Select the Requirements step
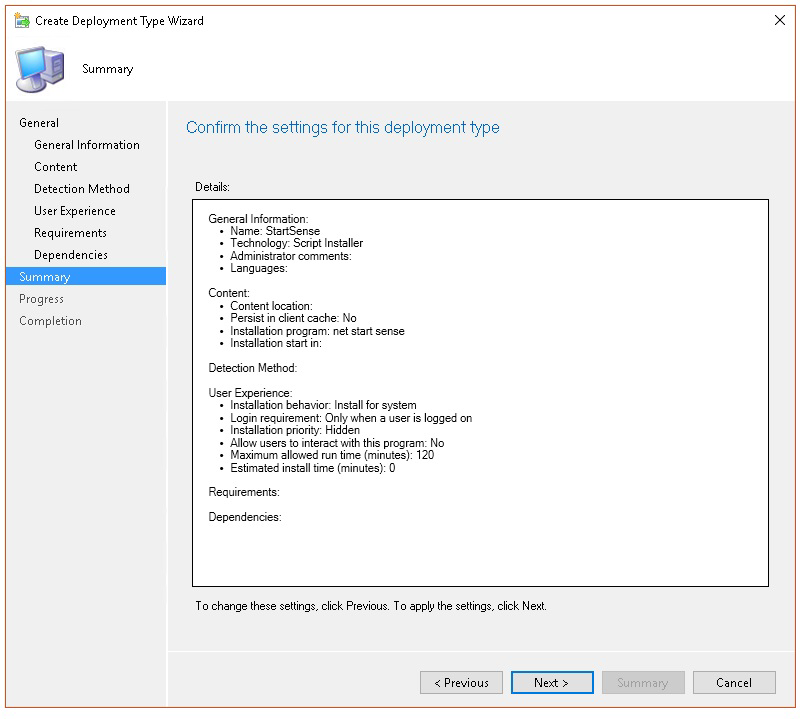This screenshot has width=804, height=719. click(x=70, y=233)
